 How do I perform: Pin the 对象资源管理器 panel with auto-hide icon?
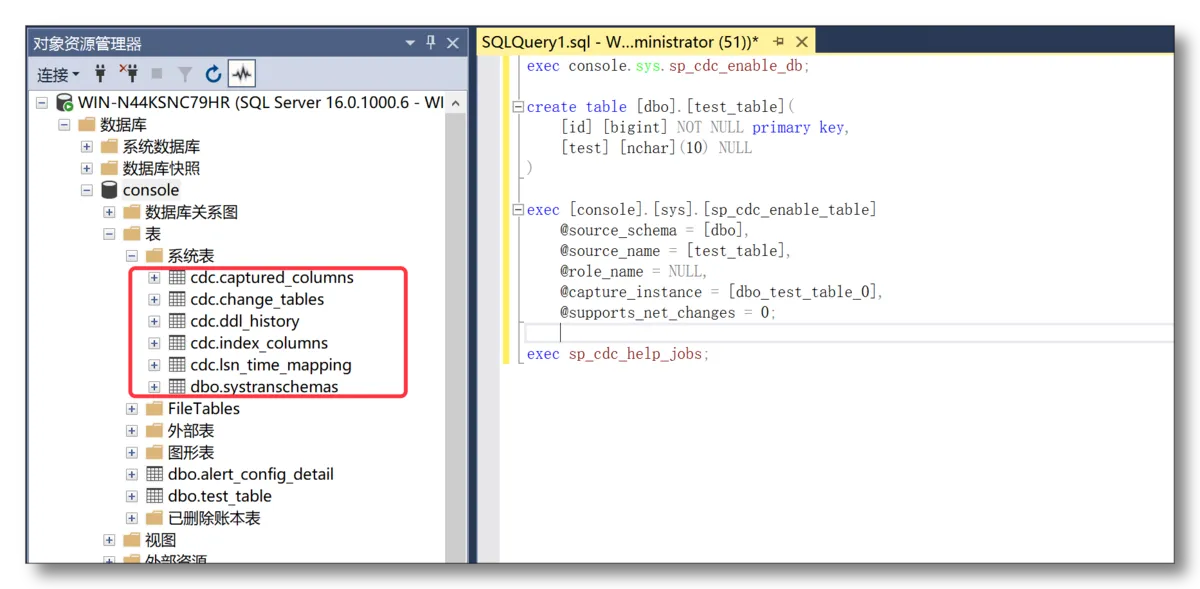click(x=431, y=43)
